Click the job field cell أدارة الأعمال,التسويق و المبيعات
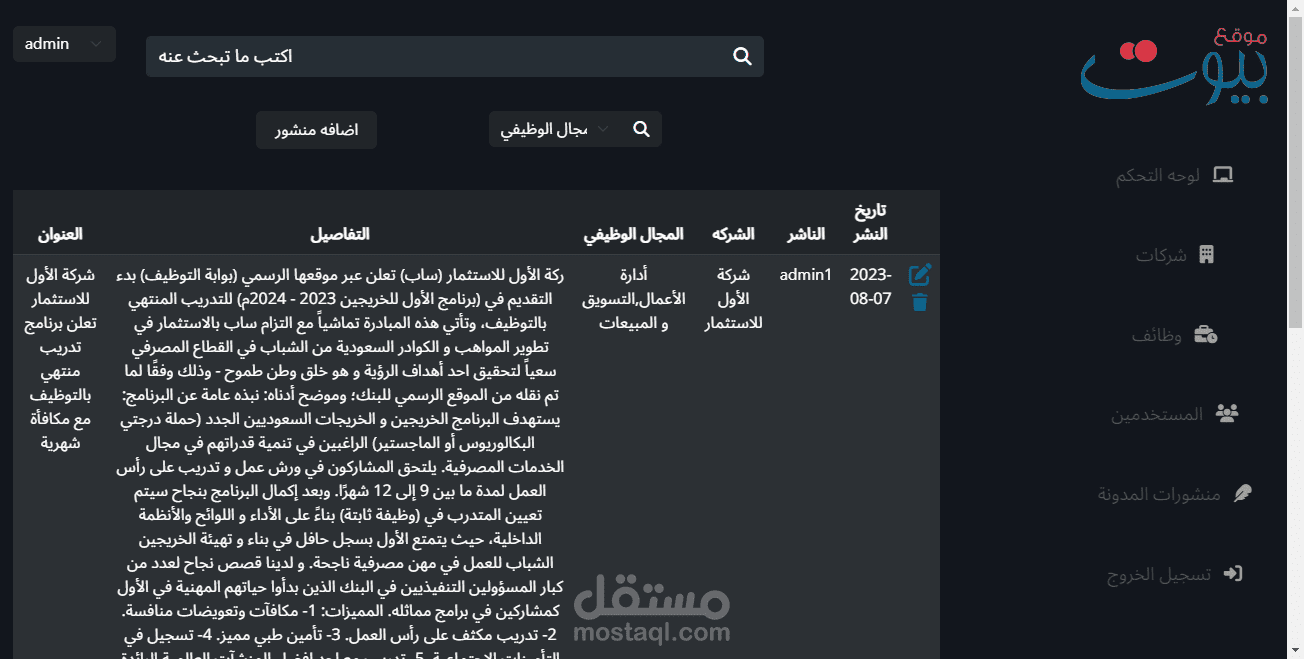Screen dimensions: 1304x659 click(x=634, y=299)
